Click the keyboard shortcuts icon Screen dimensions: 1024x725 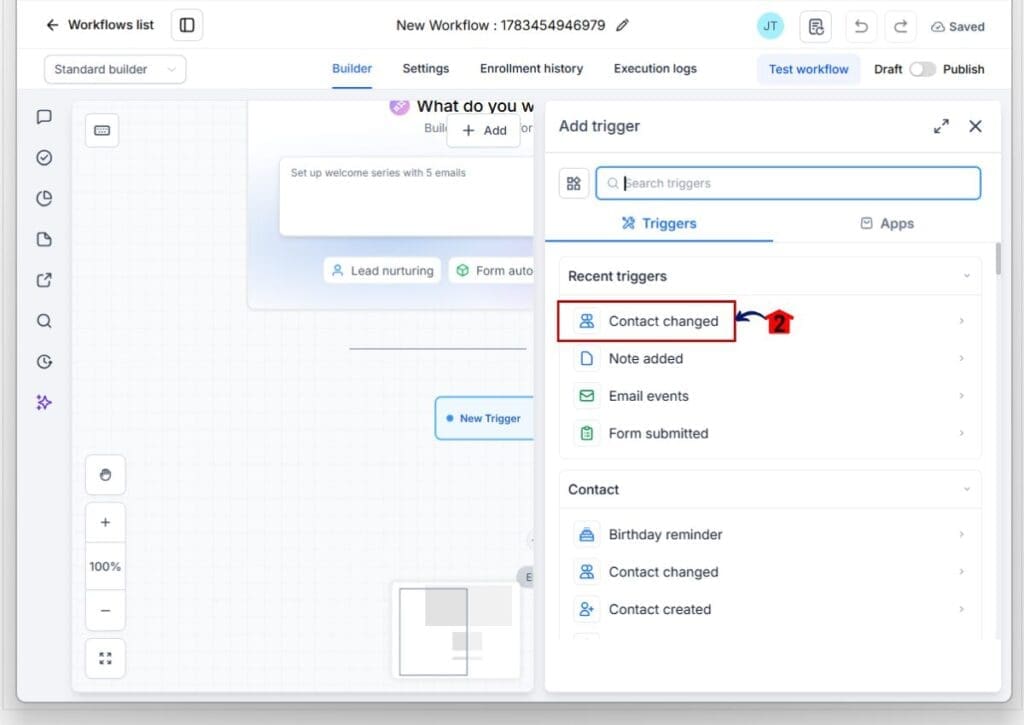pyautogui.click(x=102, y=131)
